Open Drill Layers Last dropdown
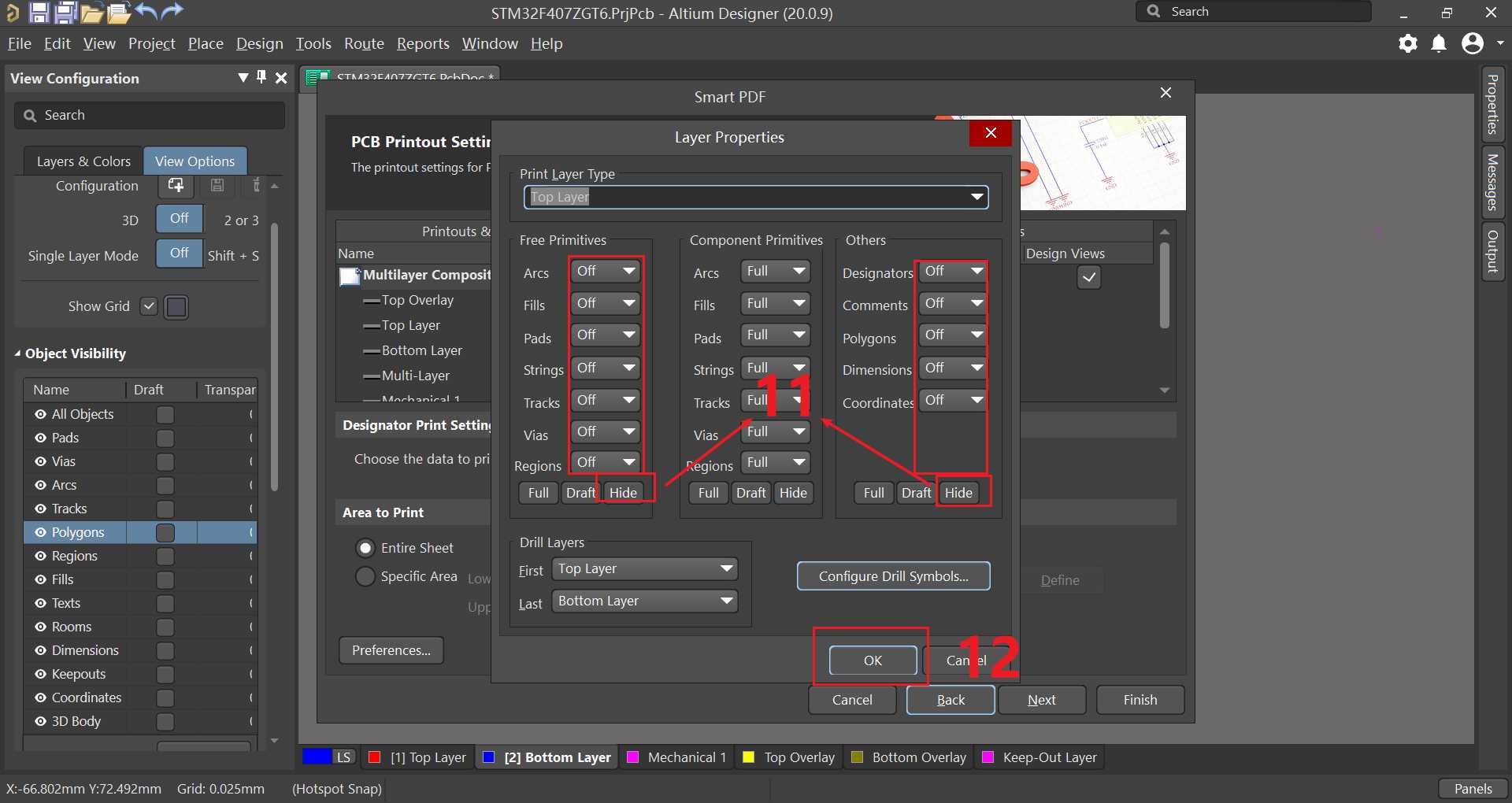This screenshot has width=1512, height=803. coord(644,601)
